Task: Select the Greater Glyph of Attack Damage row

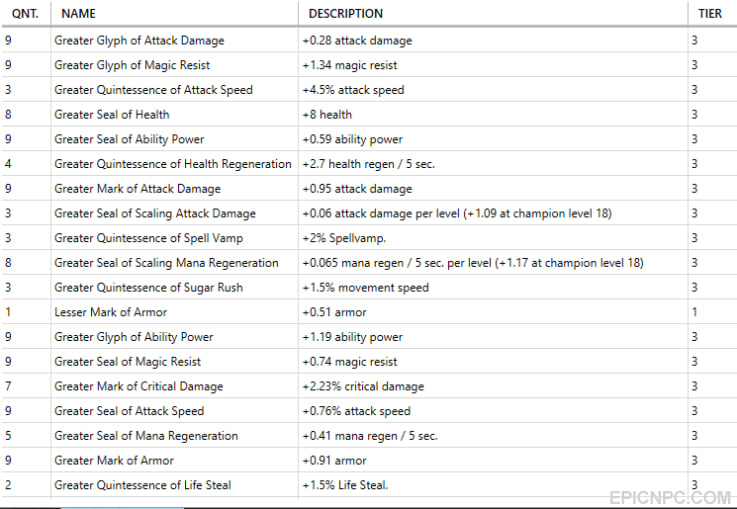Action: [368, 40]
